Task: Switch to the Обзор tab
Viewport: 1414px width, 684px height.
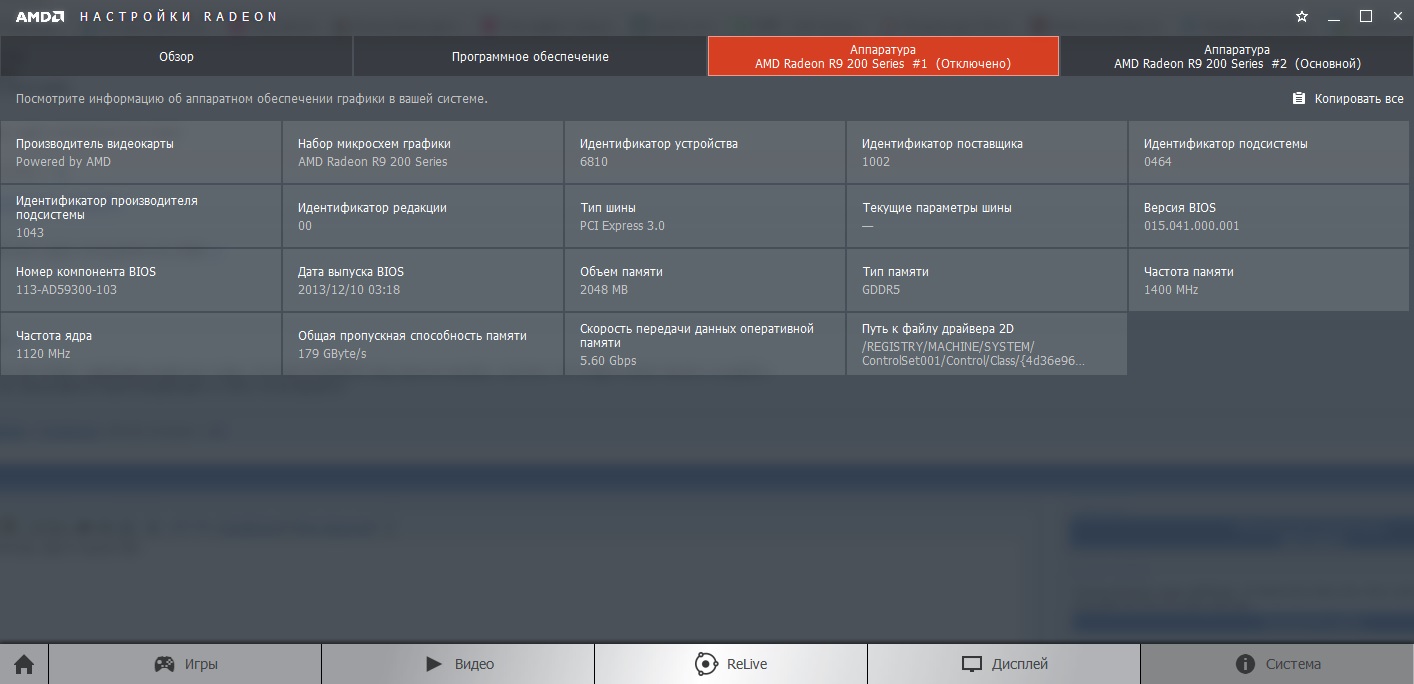Action: pyautogui.click(x=176, y=56)
